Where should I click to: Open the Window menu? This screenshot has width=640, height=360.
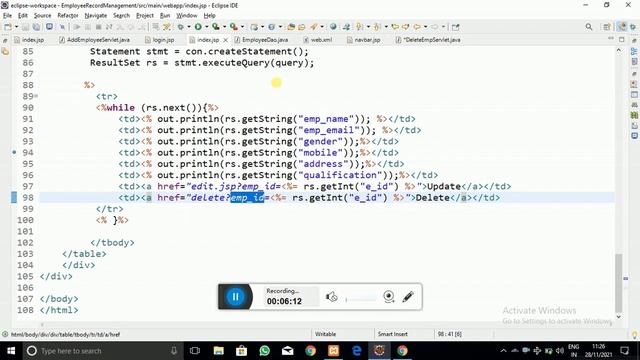click(x=187, y=16)
